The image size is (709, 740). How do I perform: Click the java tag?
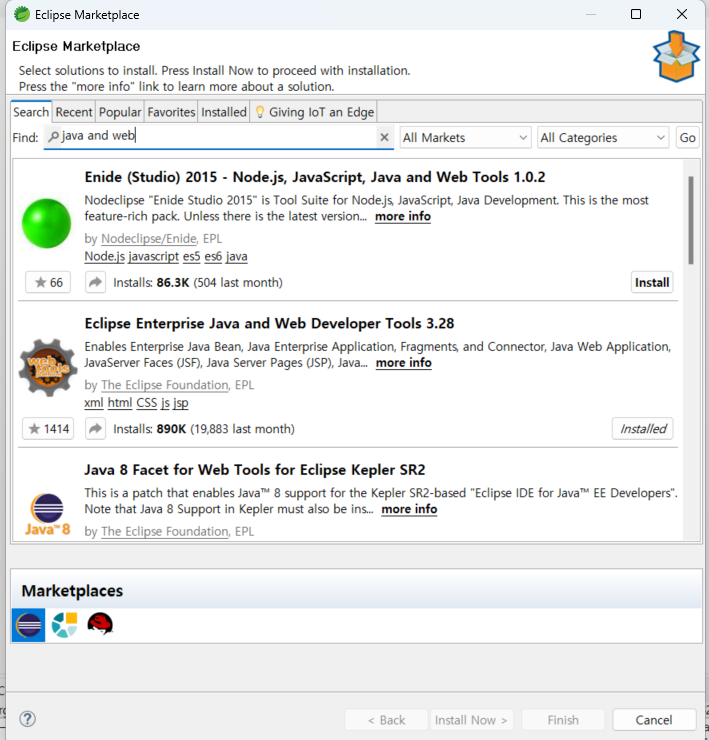236,256
